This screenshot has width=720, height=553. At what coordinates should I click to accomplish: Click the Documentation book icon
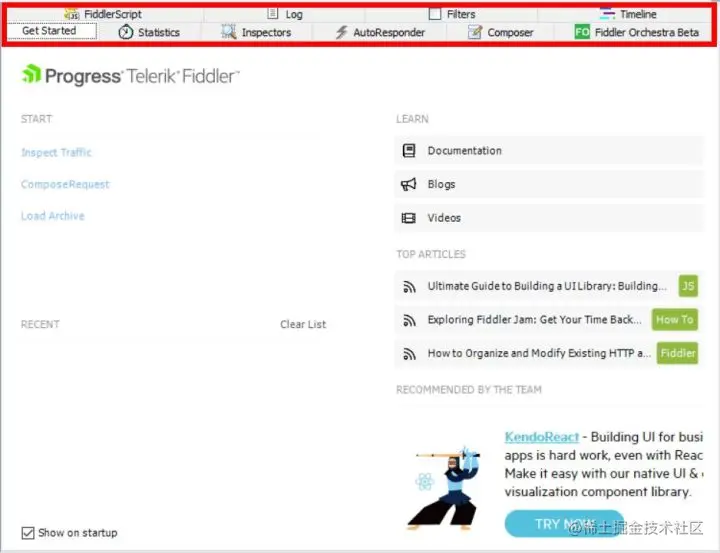pos(409,150)
